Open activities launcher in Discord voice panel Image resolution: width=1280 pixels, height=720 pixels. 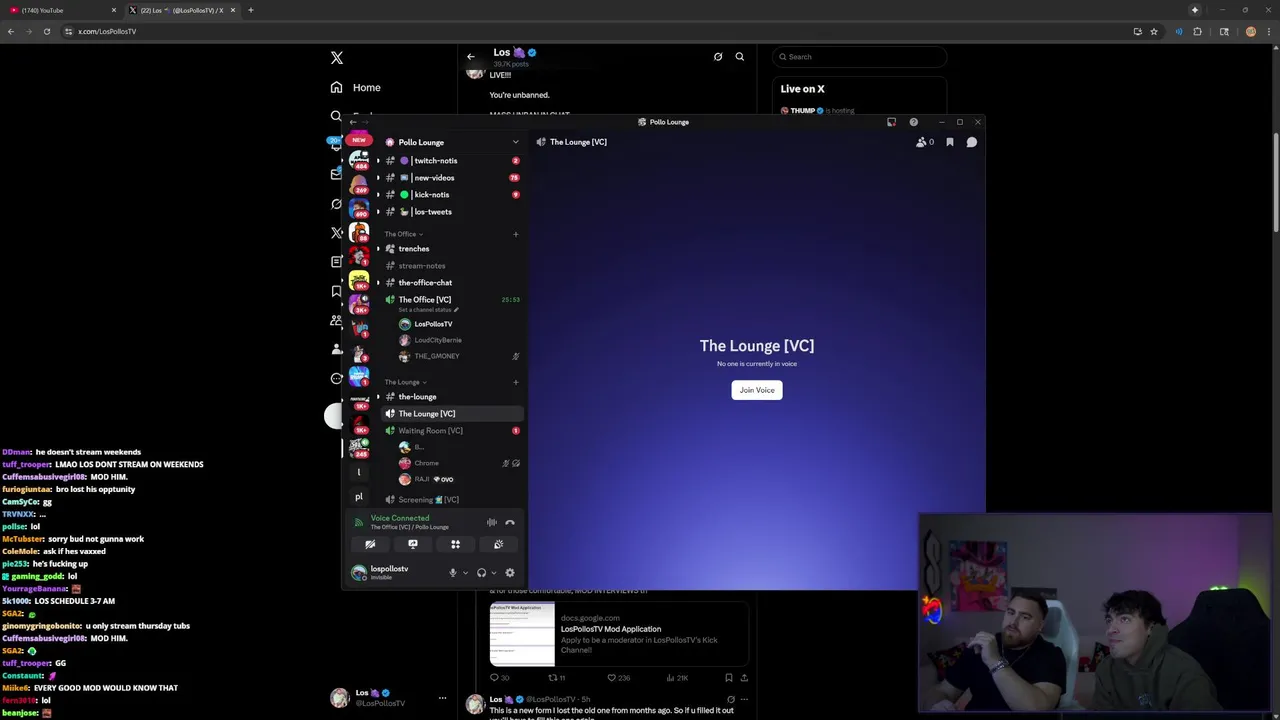tap(455, 544)
